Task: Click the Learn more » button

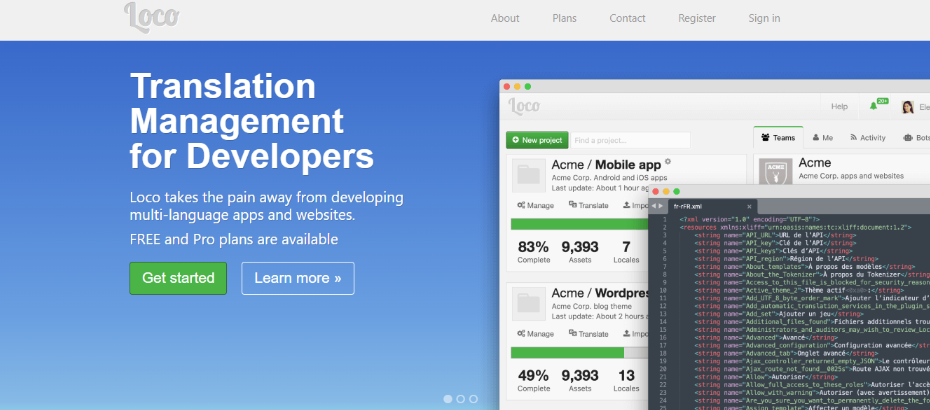Action: coord(297,278)
